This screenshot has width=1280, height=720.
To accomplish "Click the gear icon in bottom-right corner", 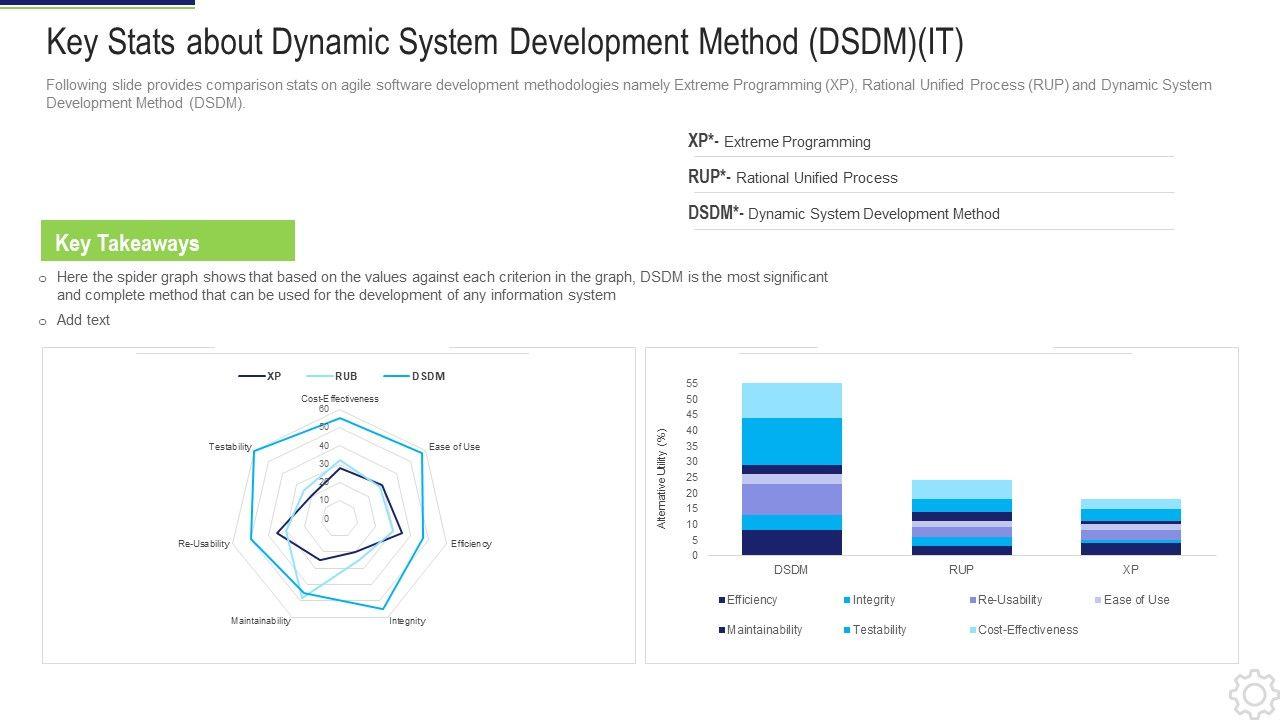I will tap(1253, 695).
